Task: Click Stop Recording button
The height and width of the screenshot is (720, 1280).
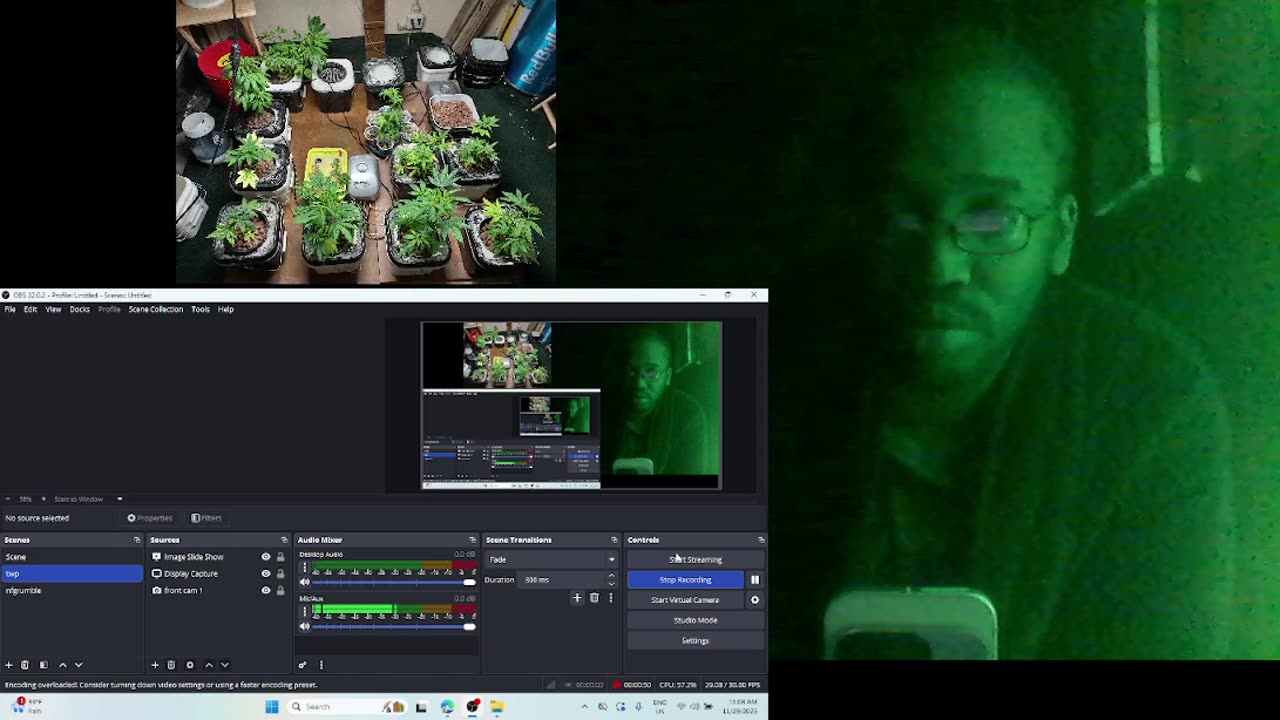Action: pos(686,580)
